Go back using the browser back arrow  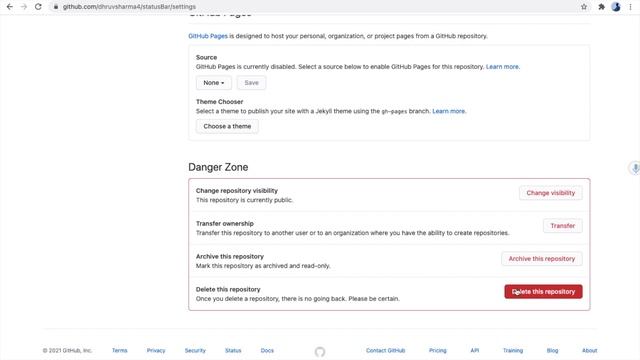9,7
